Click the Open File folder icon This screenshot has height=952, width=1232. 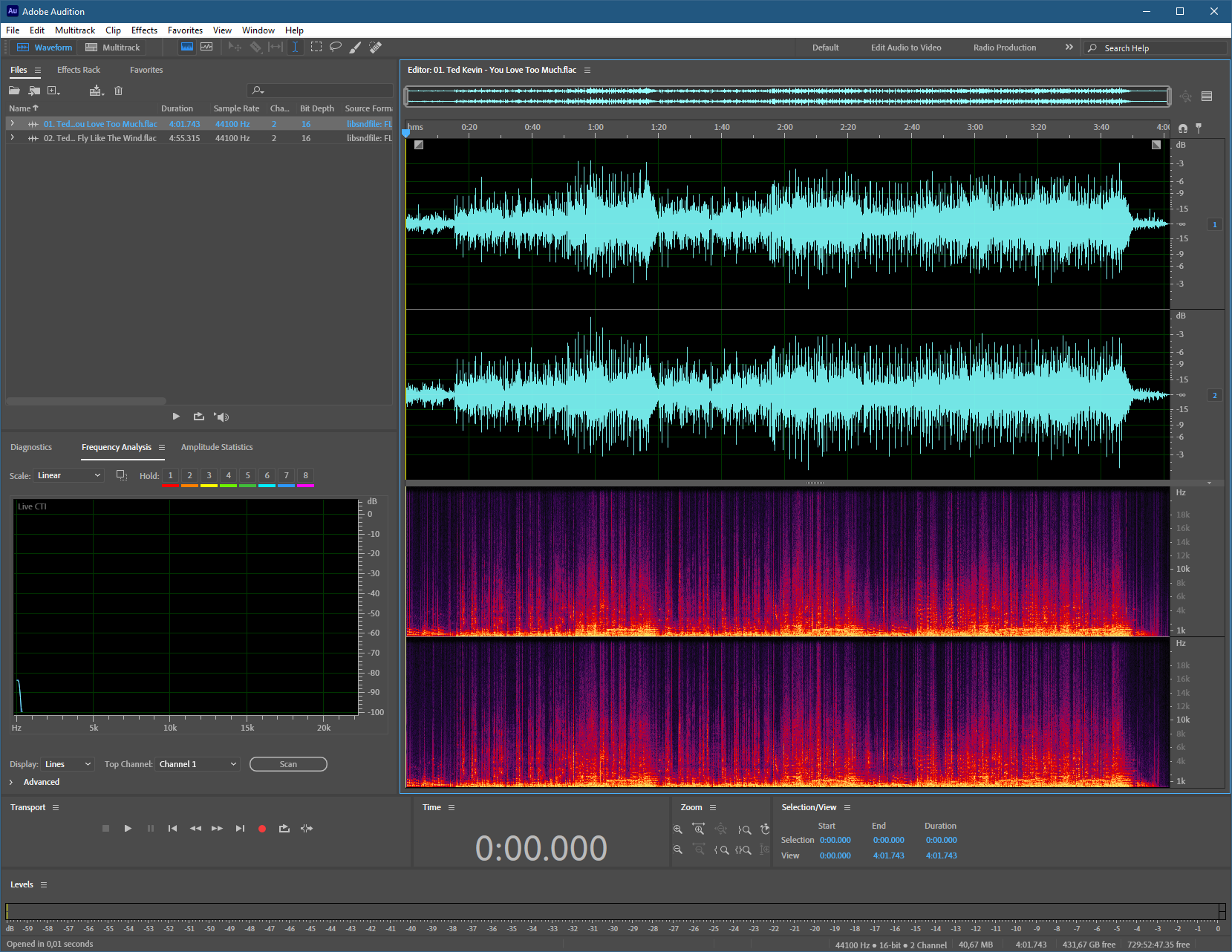(x=14, y=91)
